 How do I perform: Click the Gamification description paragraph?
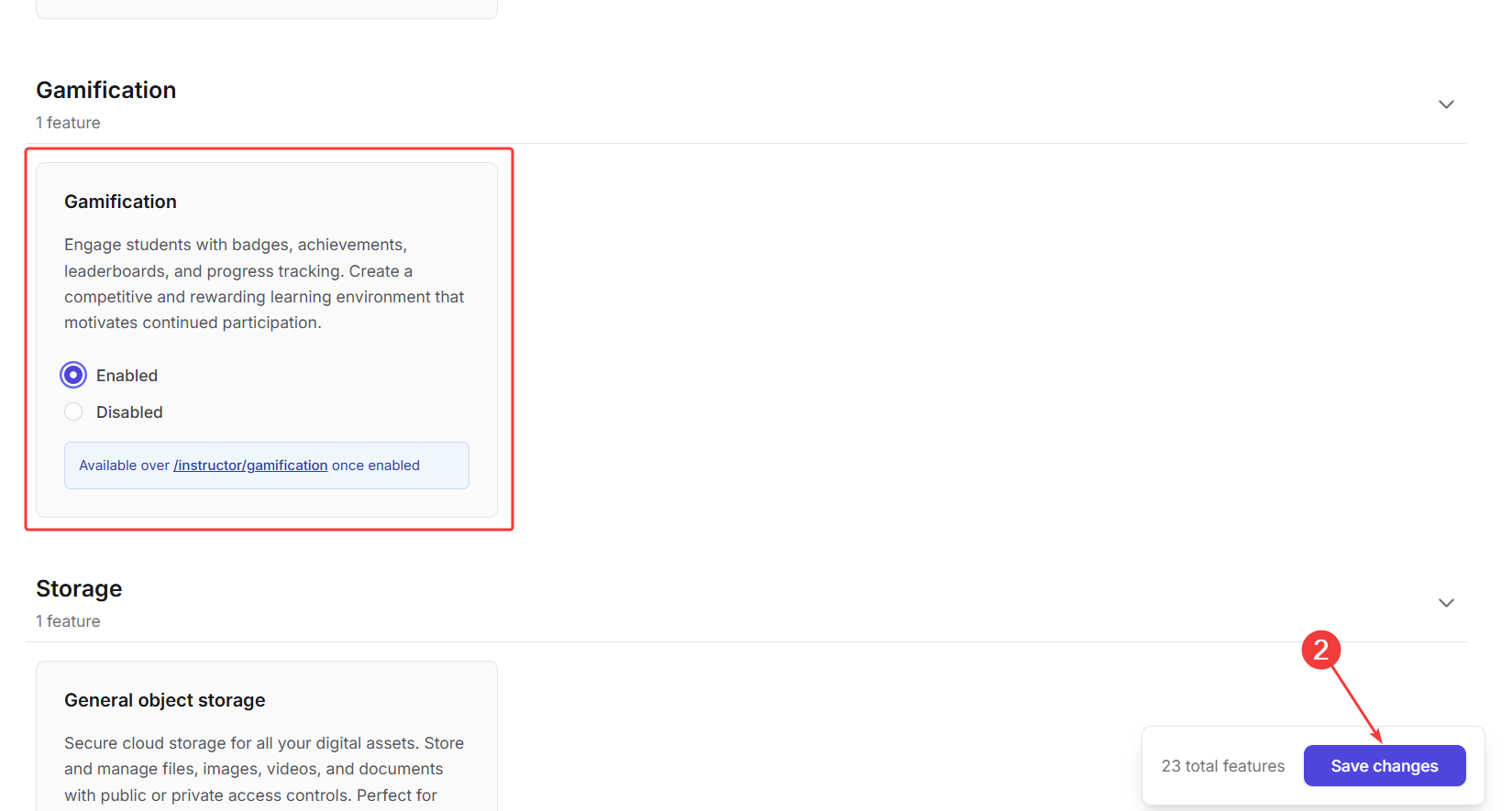tap(264, 283)
